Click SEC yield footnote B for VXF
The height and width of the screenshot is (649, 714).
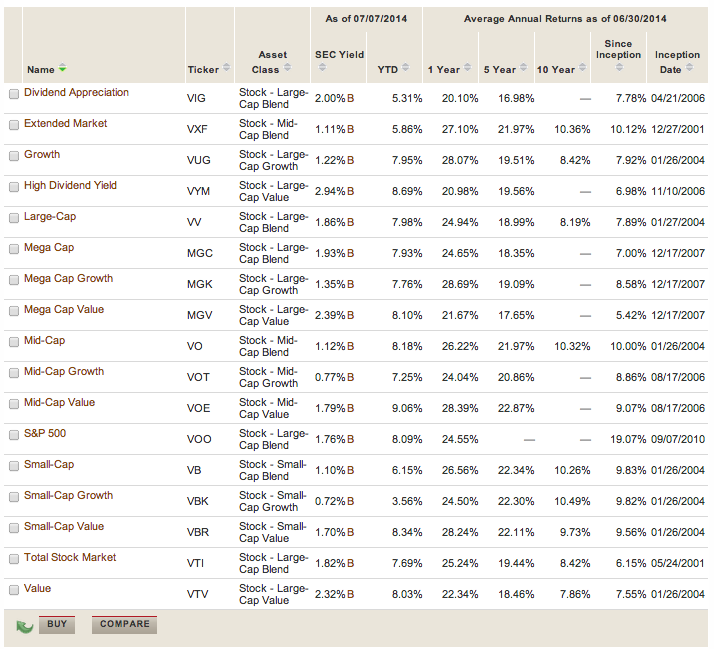[x=351, y=129]
